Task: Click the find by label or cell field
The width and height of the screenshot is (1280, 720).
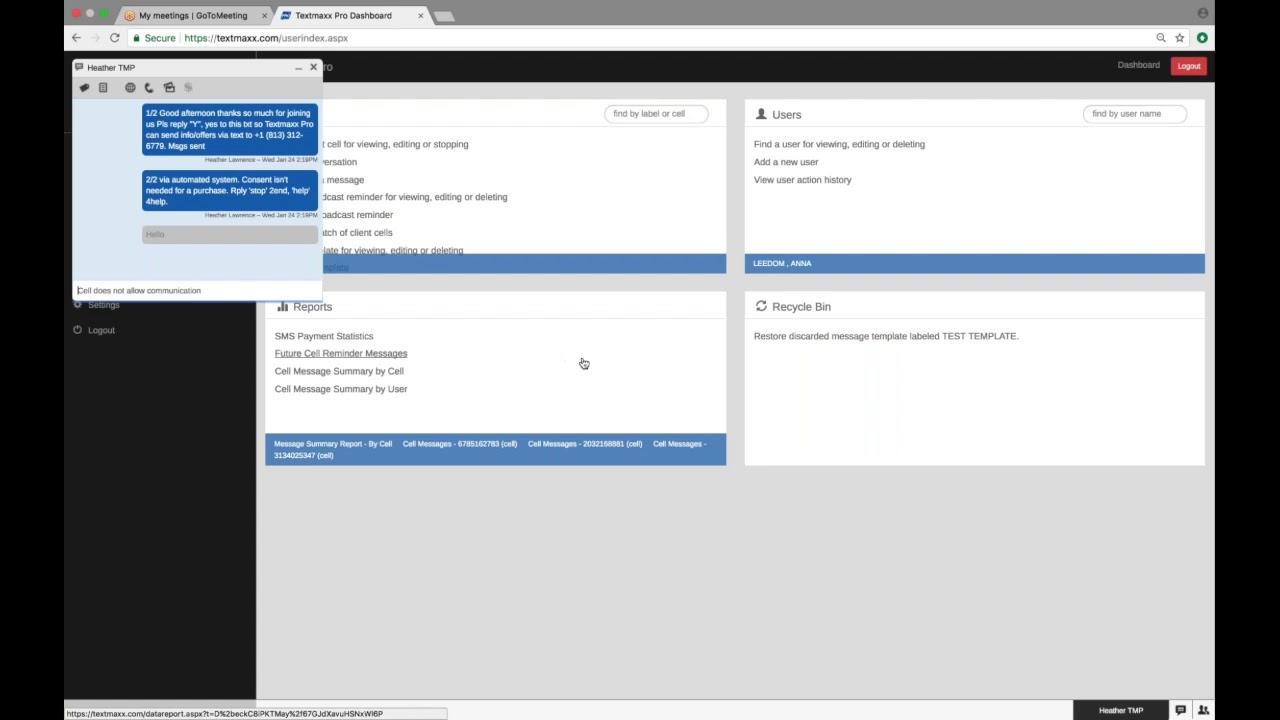Action: 656,114
